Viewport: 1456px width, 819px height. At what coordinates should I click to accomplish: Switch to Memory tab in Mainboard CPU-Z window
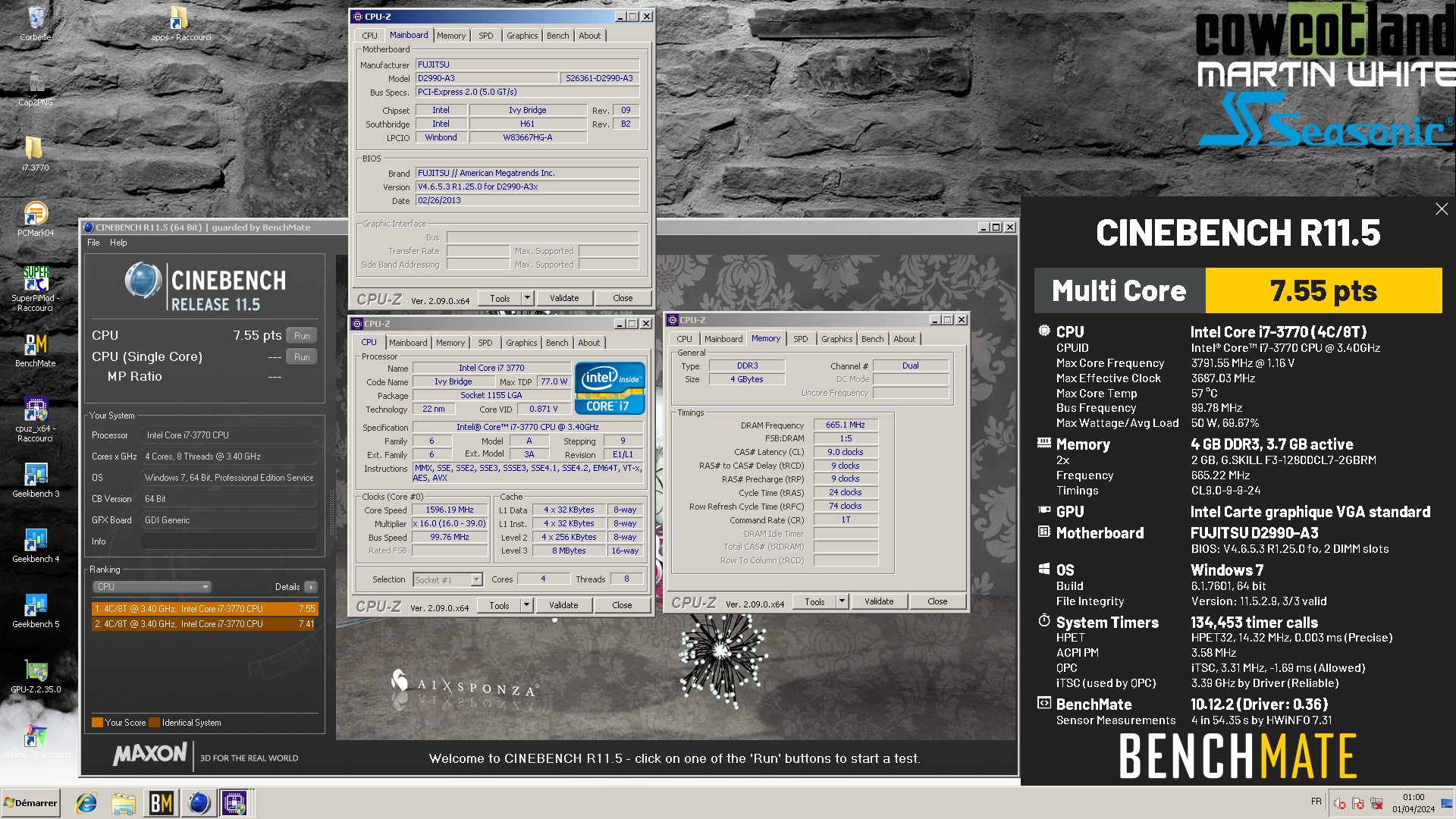tap(451, 36)
